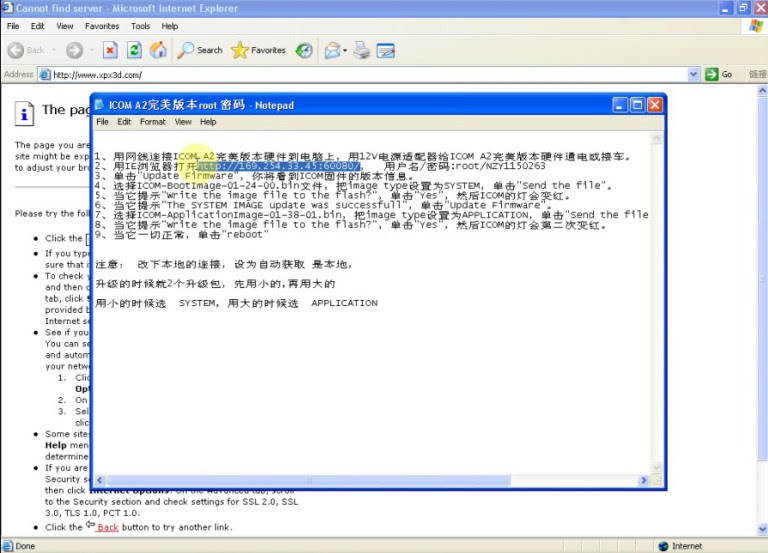Open Favorites star toolbar button
The image size is (768, 553).
(258, 50)
